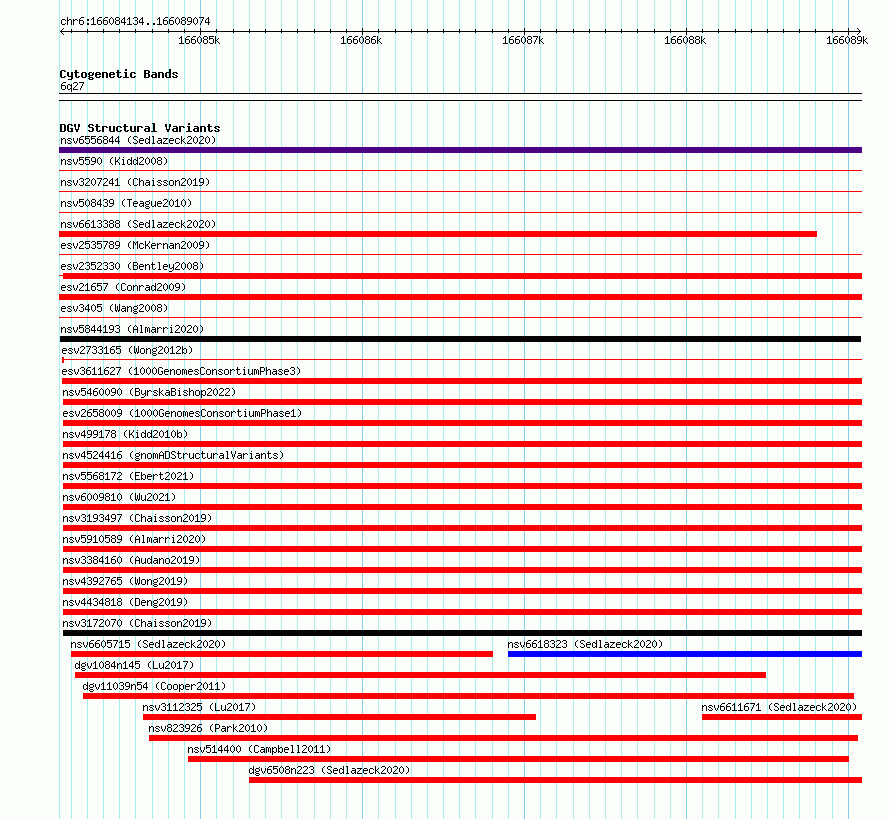Screen dimensions: 890x819
Task: Select the blue bar under nsv6618323
Action: point(685,654)
